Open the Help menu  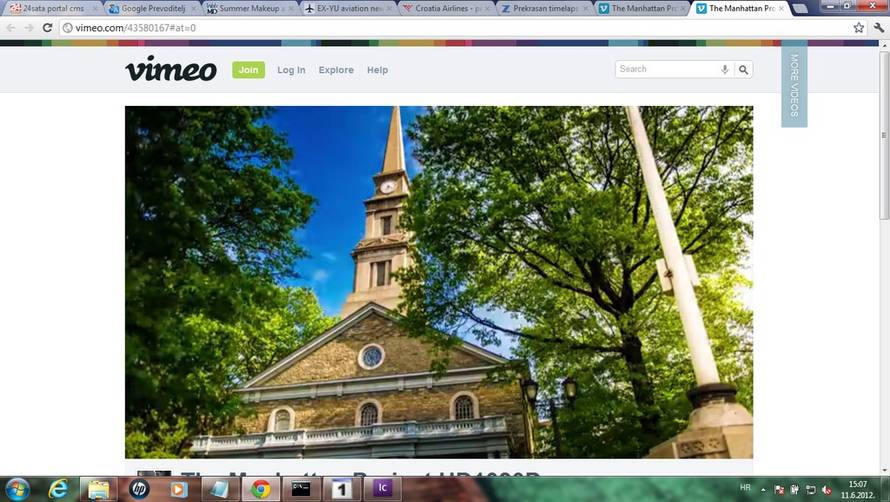click(377, 70)
